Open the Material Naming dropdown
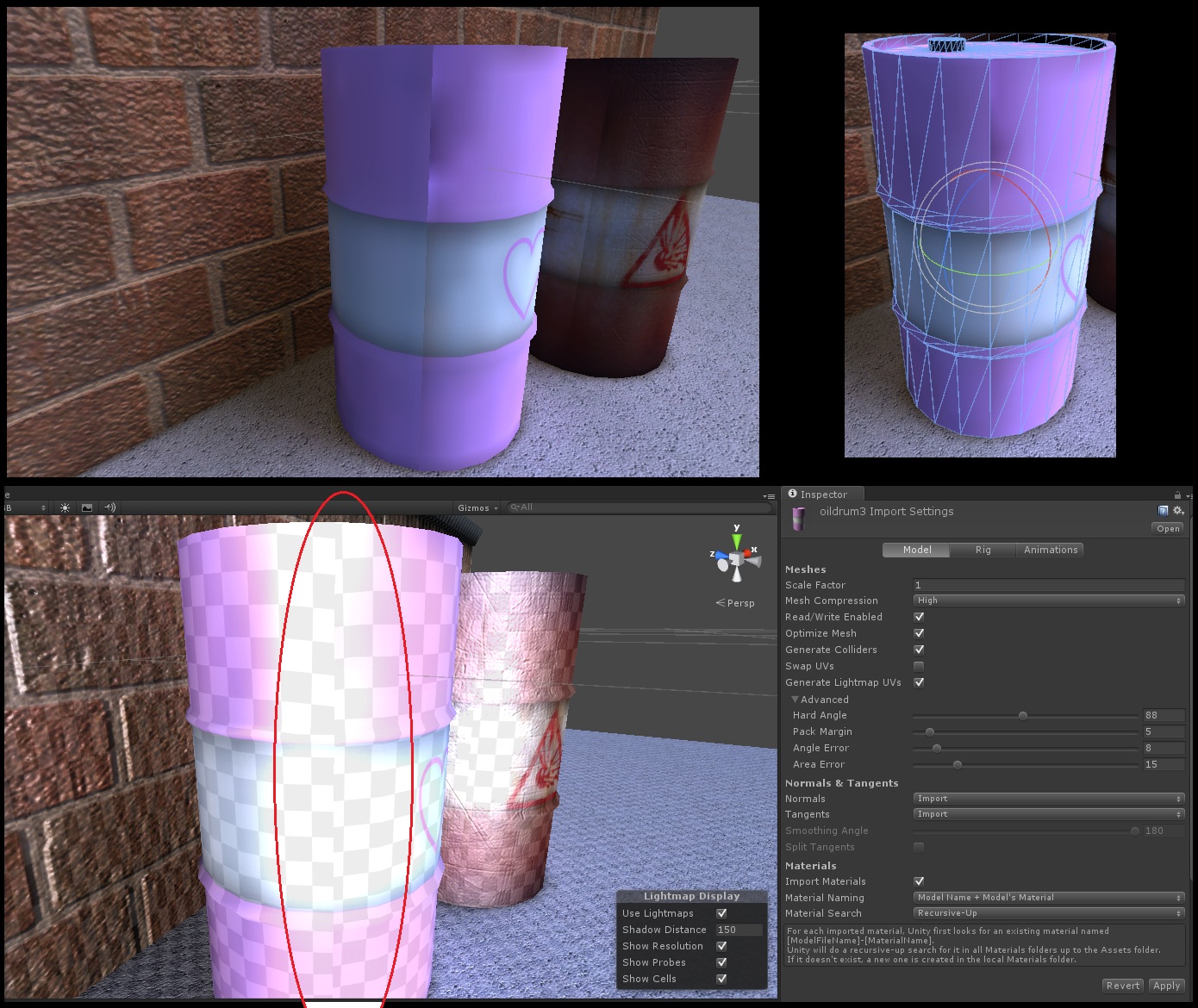Image resolution: width=1198 pixels, height=1008 pixels. click(1049, 898)
